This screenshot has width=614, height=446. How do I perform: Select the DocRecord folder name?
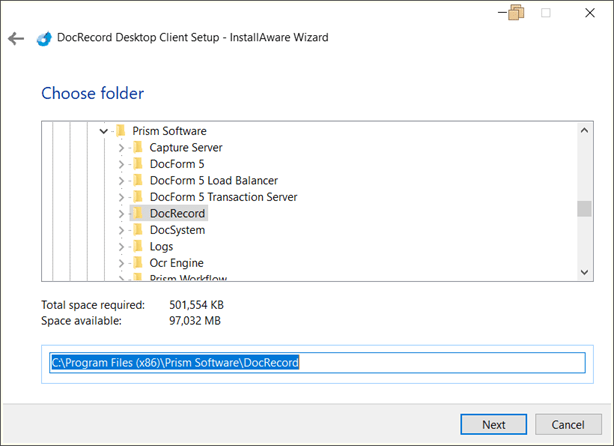(177, 213)
